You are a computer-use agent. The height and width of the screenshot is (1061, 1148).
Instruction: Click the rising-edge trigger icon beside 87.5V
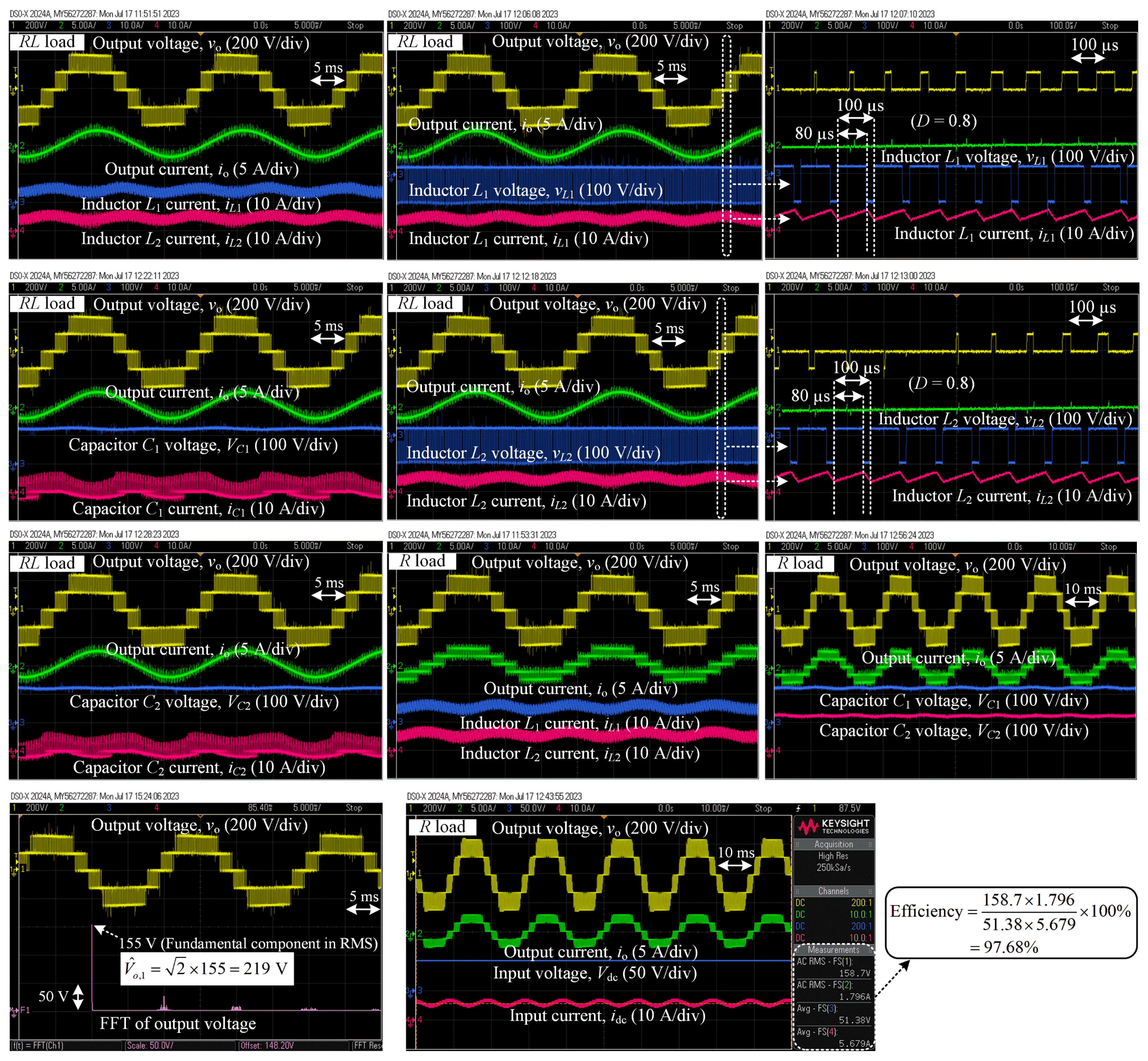(x=798, y=808)
